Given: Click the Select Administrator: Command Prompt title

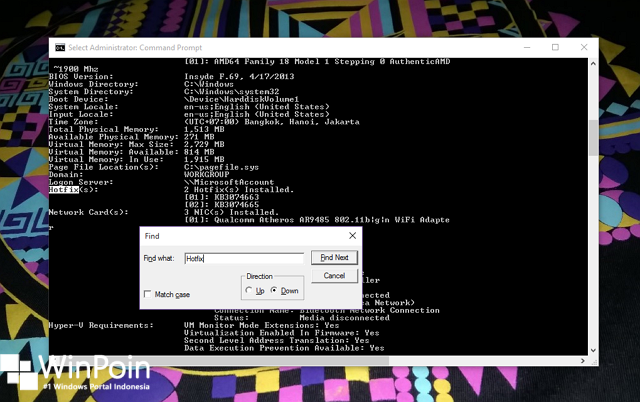Looking at the screenshot, I should pos(135,47).
